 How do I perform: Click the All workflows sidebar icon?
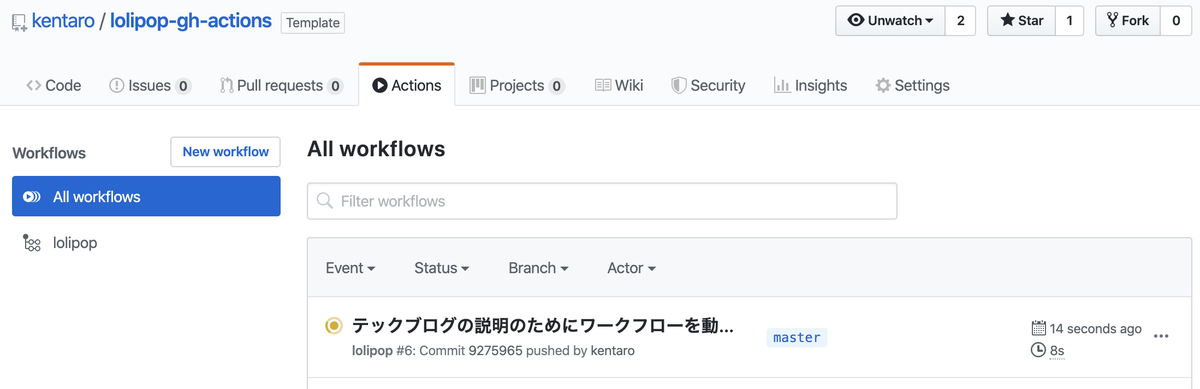[x=32, y=197]
